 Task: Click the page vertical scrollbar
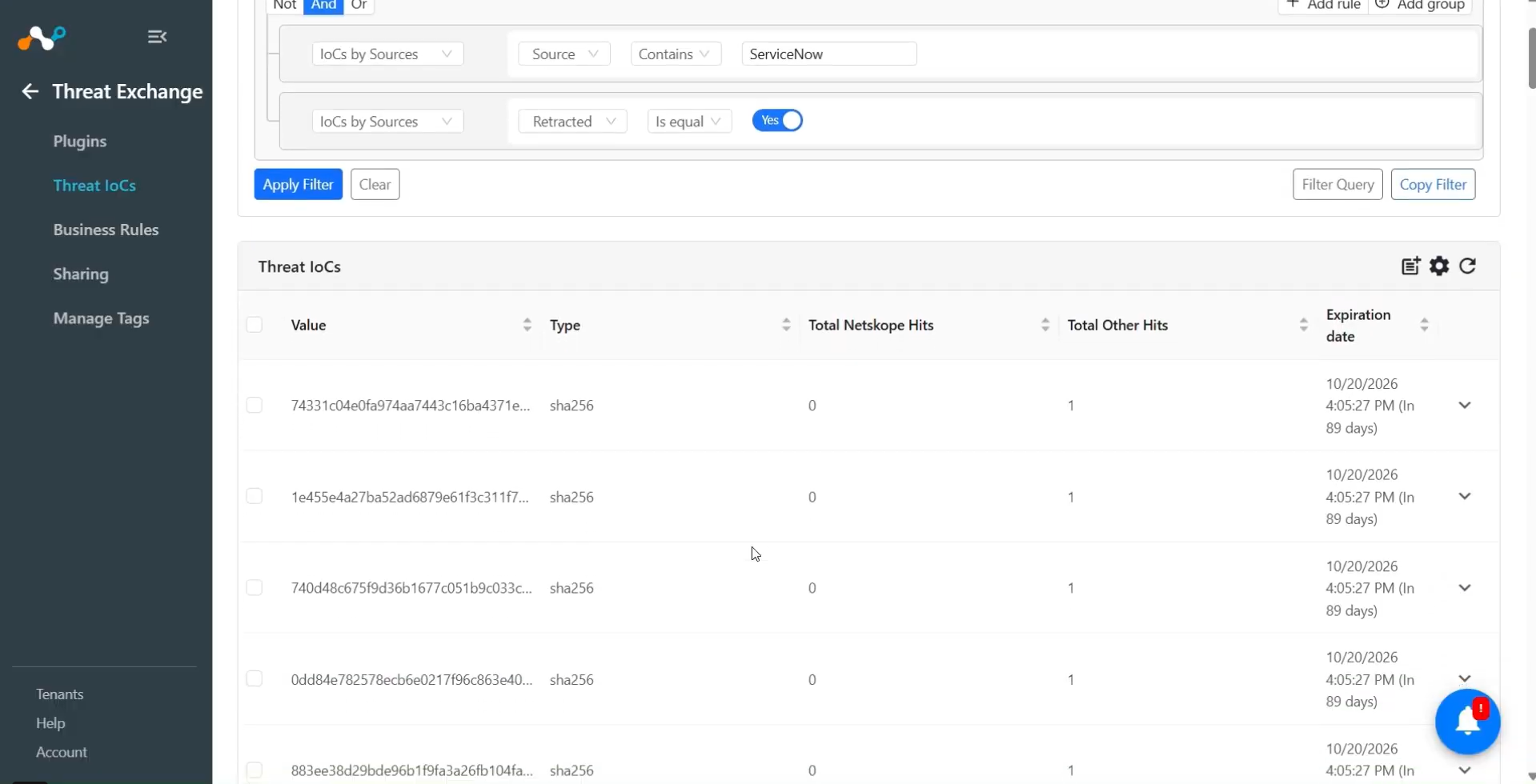pyautogui.click(x=1530, y=58)
